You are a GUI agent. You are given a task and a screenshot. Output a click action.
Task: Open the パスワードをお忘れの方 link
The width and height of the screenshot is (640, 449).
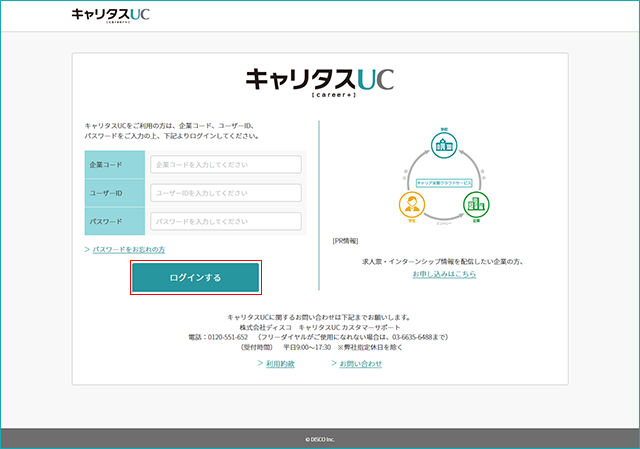click(x=129, y=249)
